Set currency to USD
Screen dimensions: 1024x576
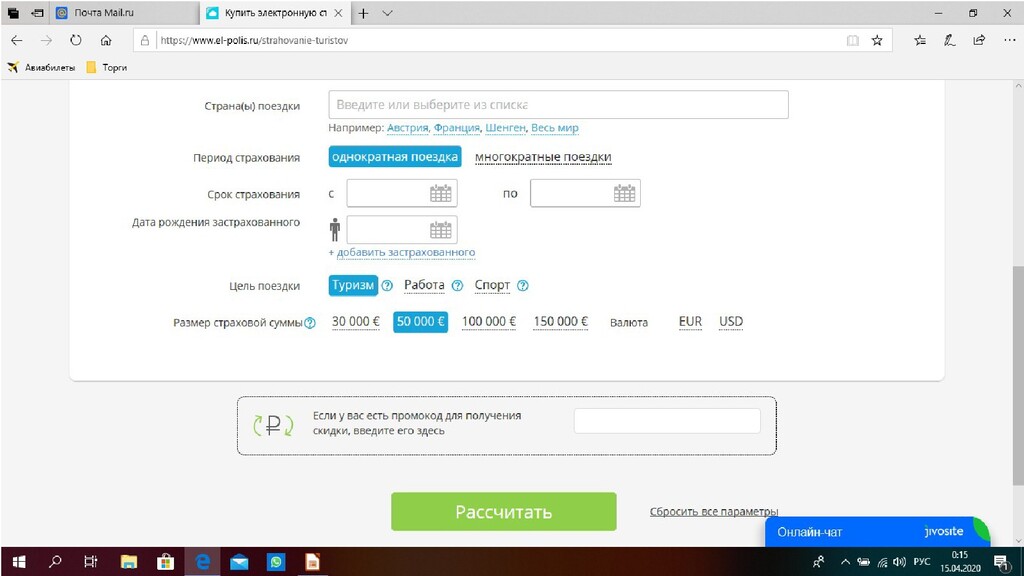pos(731,322)
